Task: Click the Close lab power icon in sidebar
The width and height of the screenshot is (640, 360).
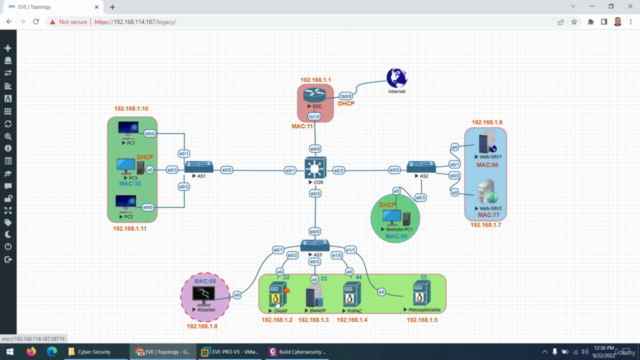Action: (8, 247)
